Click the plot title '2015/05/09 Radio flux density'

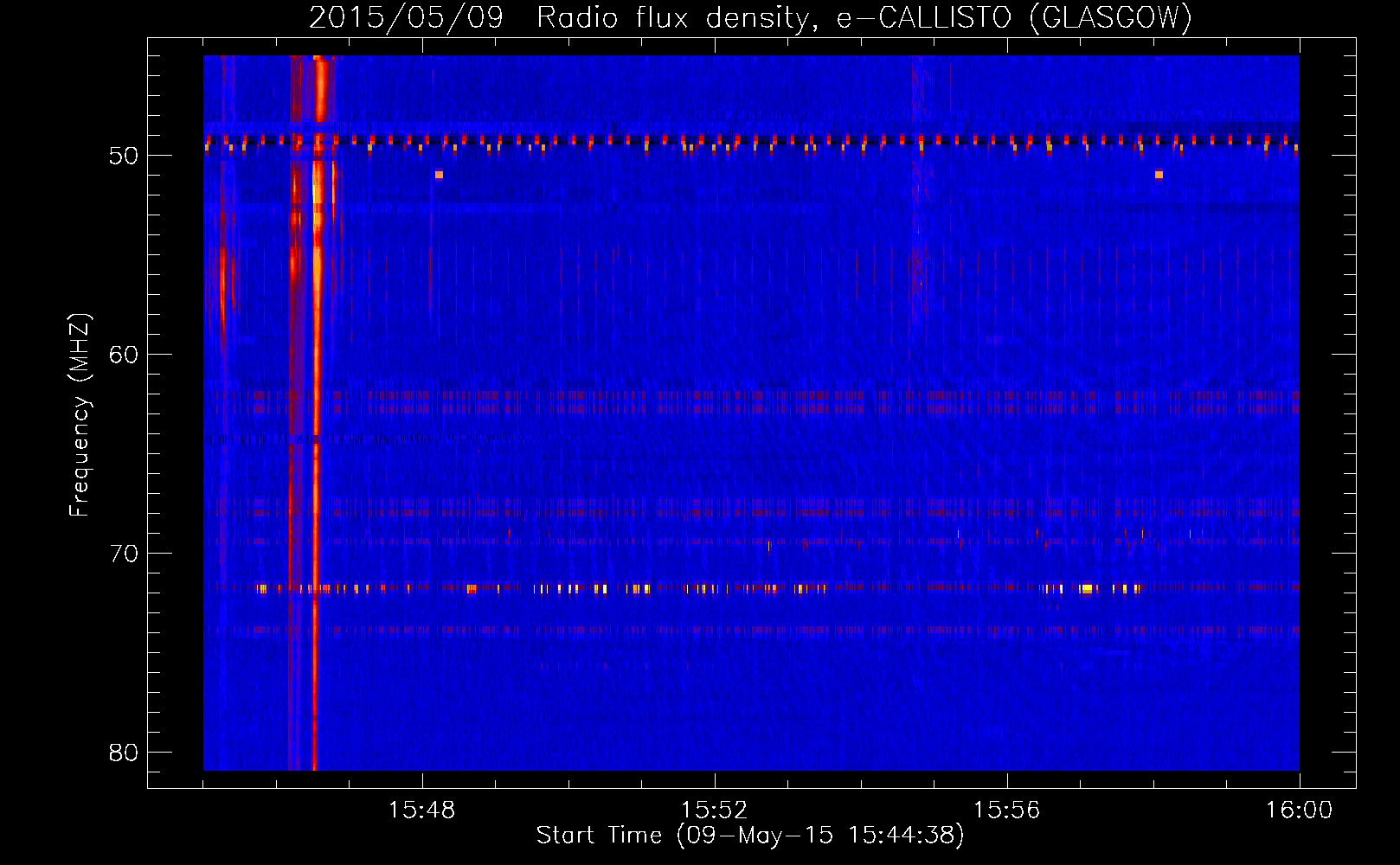(562, 17)
